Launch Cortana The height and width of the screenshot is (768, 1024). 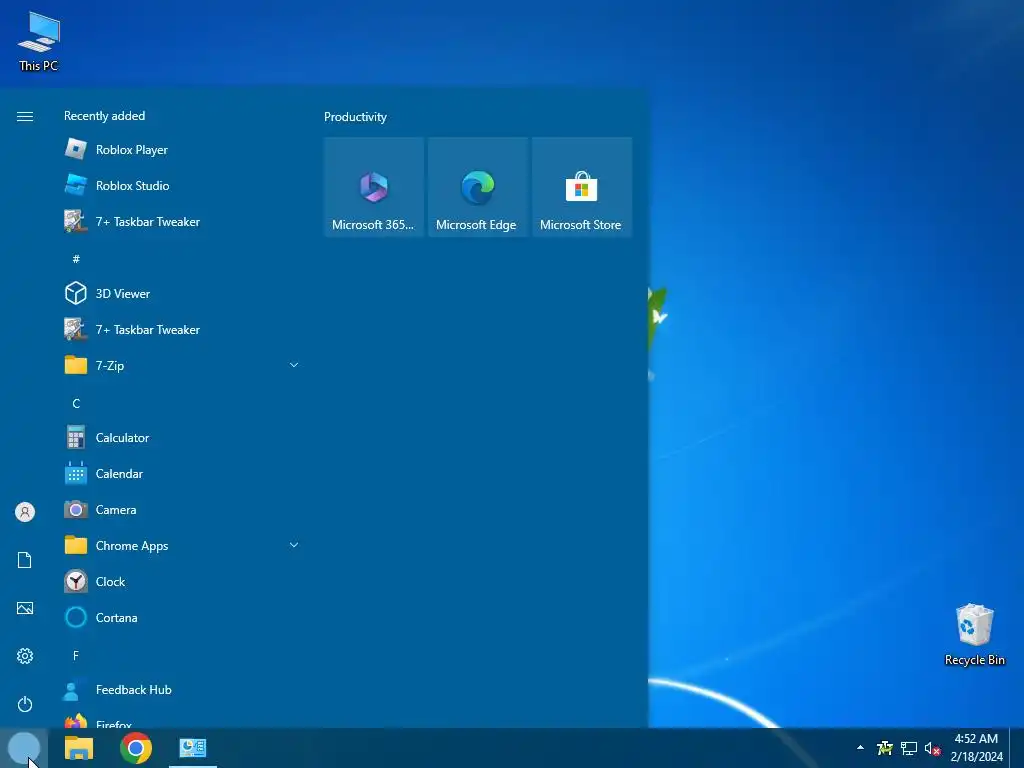pyautogui.click(x=180, y=617)
